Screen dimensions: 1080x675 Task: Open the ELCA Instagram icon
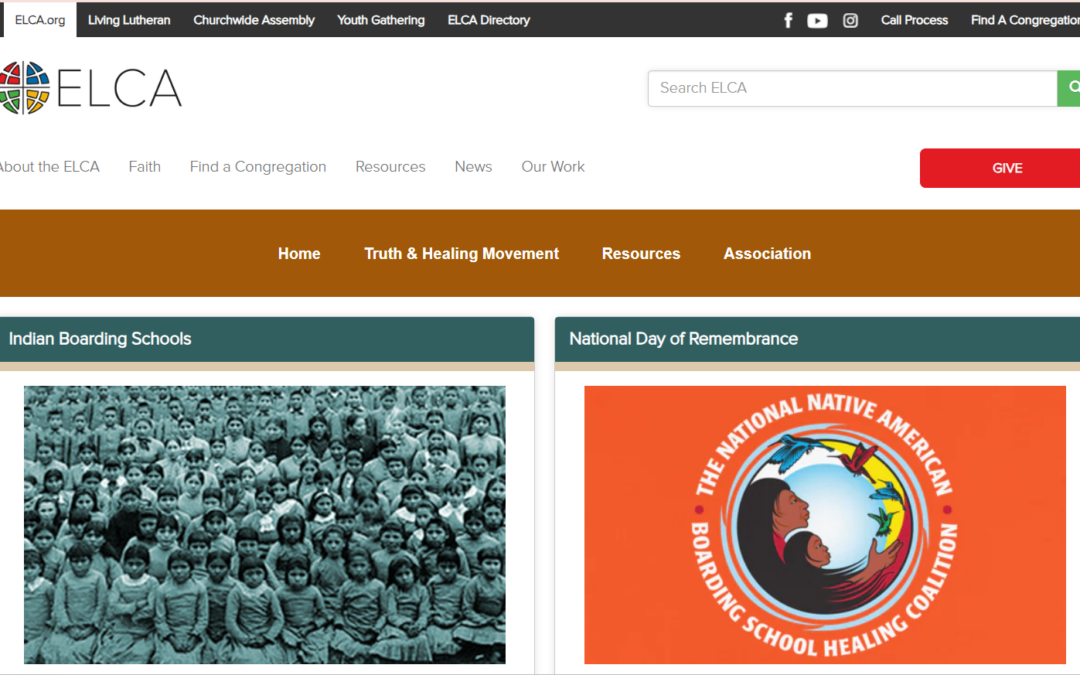(x=851, y=21)
